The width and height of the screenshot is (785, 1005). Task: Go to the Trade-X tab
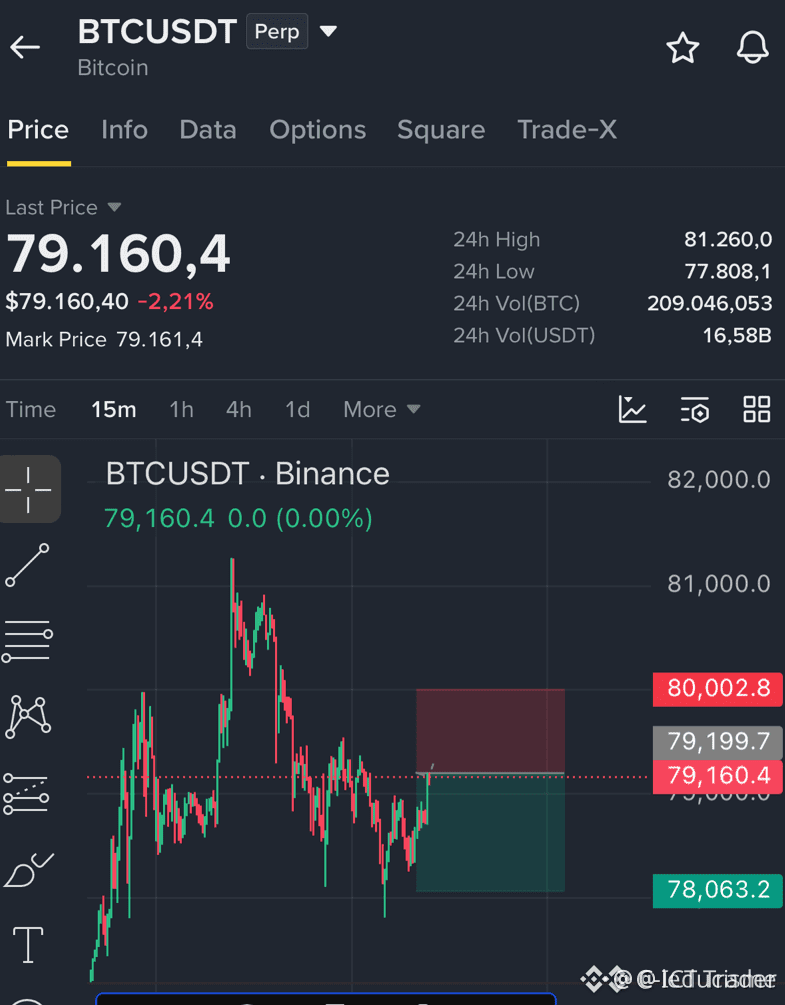[567, 130]
